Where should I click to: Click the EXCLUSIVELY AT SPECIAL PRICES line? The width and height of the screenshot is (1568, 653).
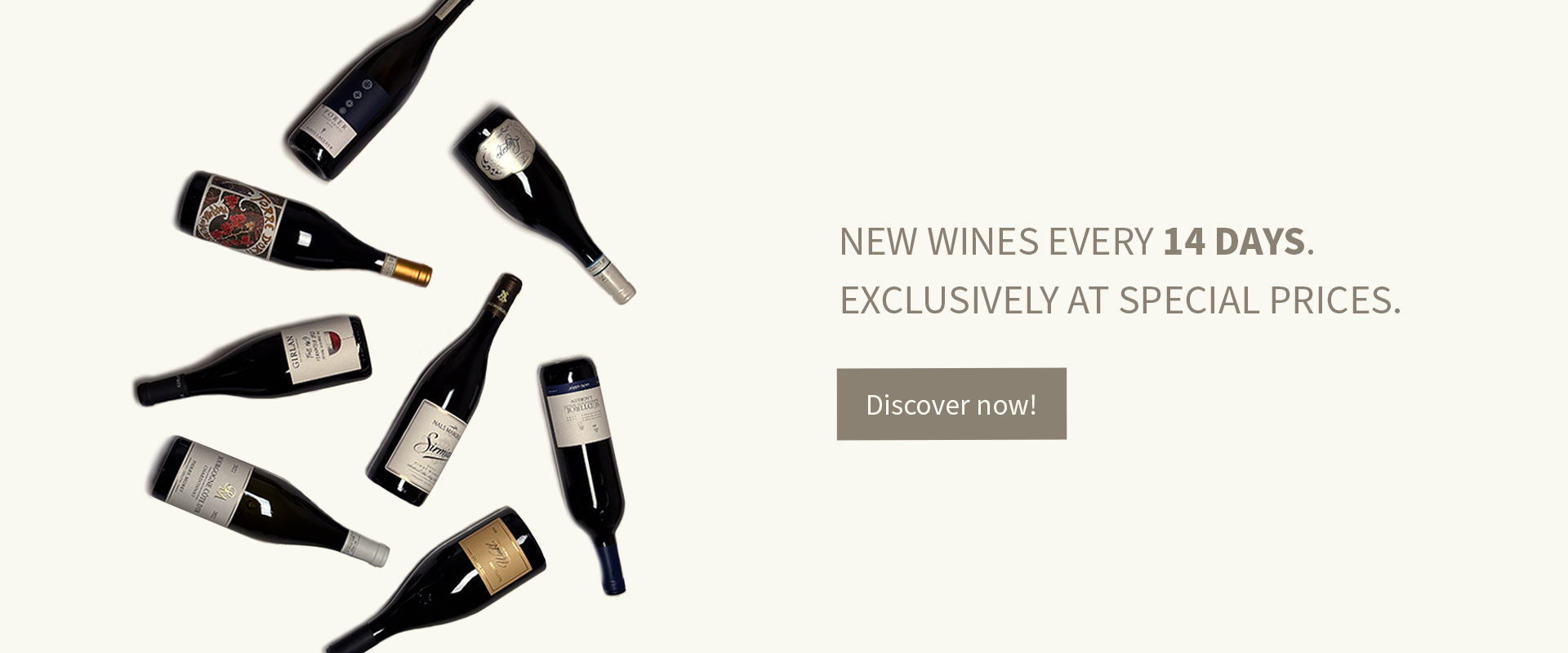click(1120, 300)
